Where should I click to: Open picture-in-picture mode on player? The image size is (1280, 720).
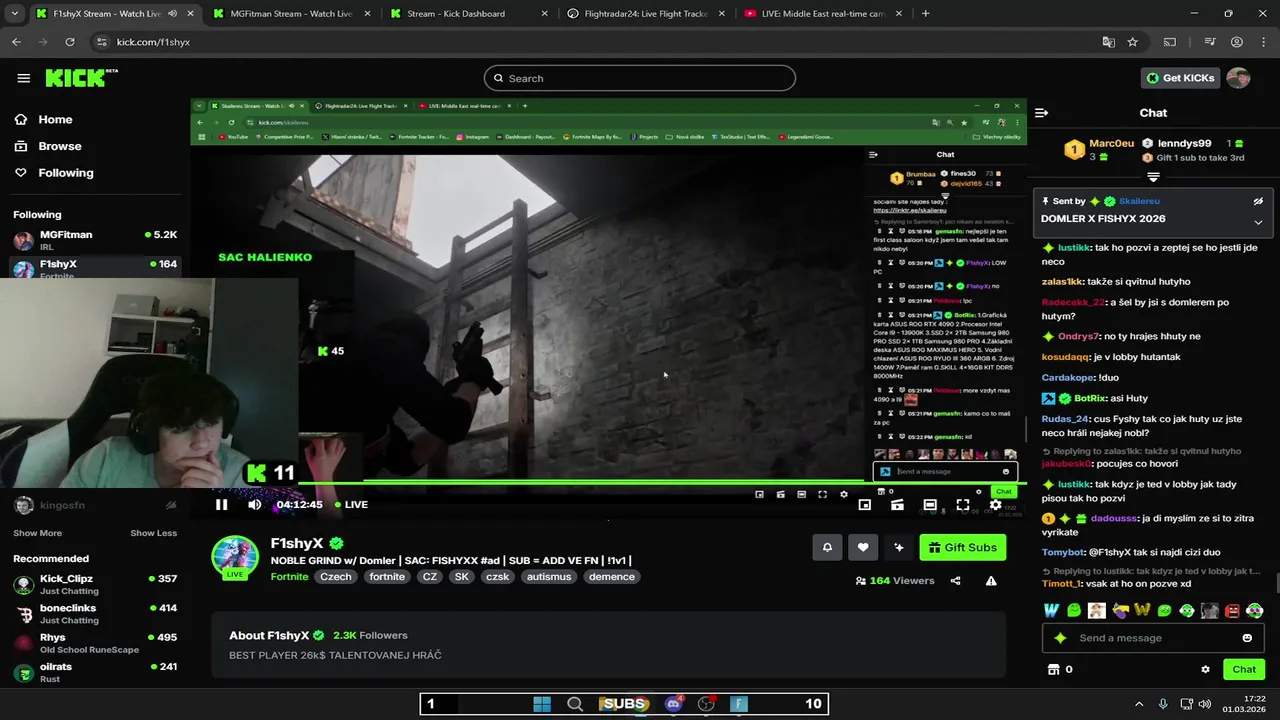pyautogui.click(x=865, y=505)
